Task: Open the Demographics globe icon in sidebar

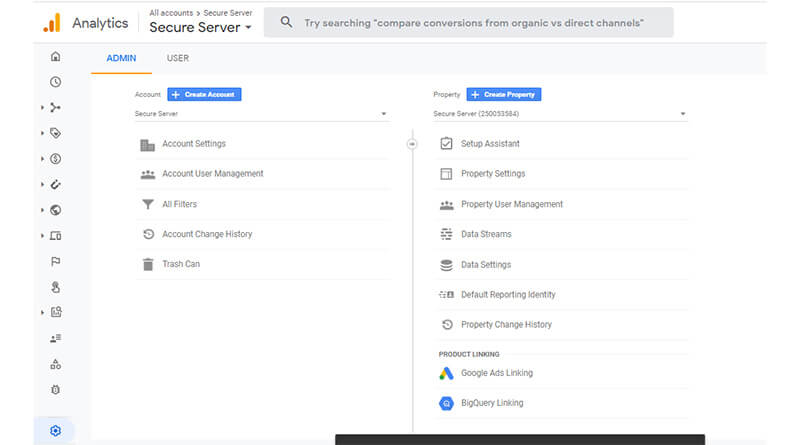Action: [56, 210]
